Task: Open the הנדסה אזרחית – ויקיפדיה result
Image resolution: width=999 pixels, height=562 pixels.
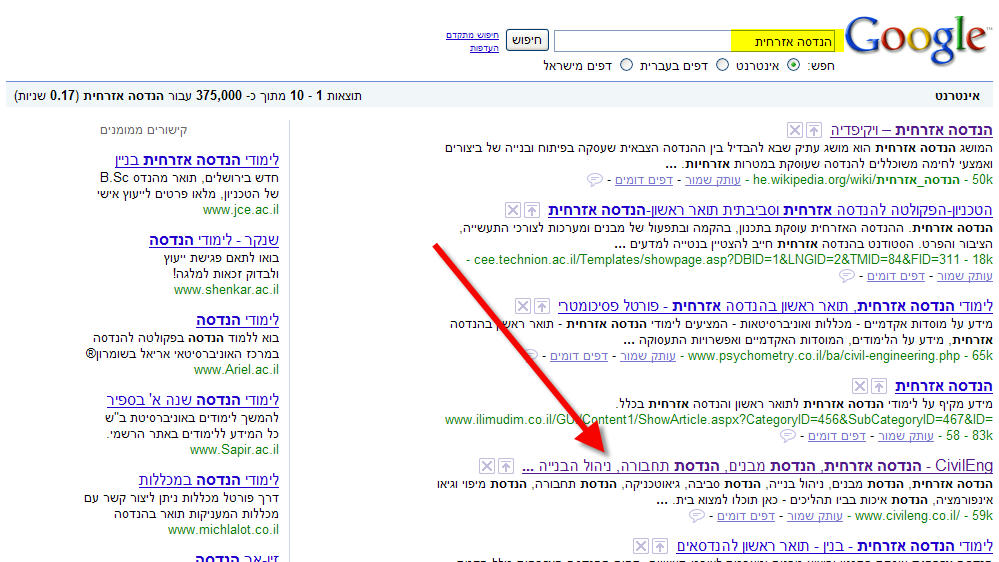Action: pyautogui.click(x=911, y=131)
